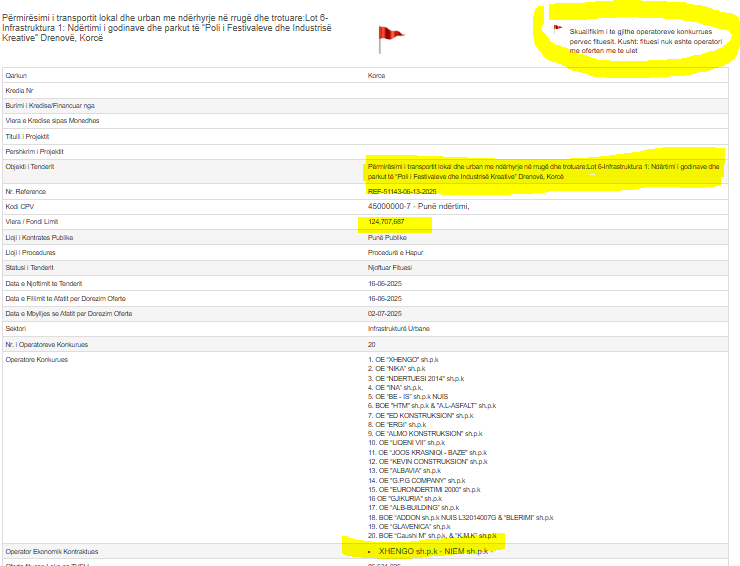This screenshot has width=740, height=566.
Task: Click the small red flag beside Skualifikim note
Action: [558, 28]
